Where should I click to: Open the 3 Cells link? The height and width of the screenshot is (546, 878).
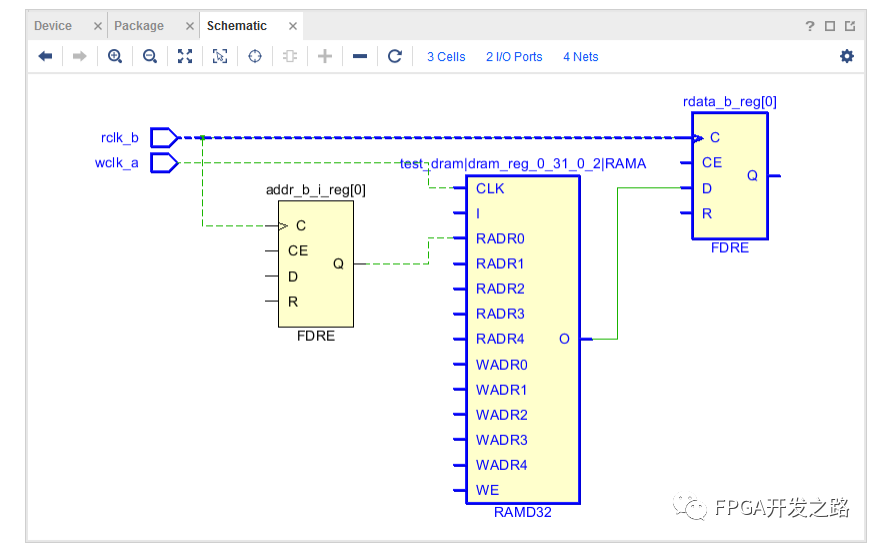(x=446, y=57)
